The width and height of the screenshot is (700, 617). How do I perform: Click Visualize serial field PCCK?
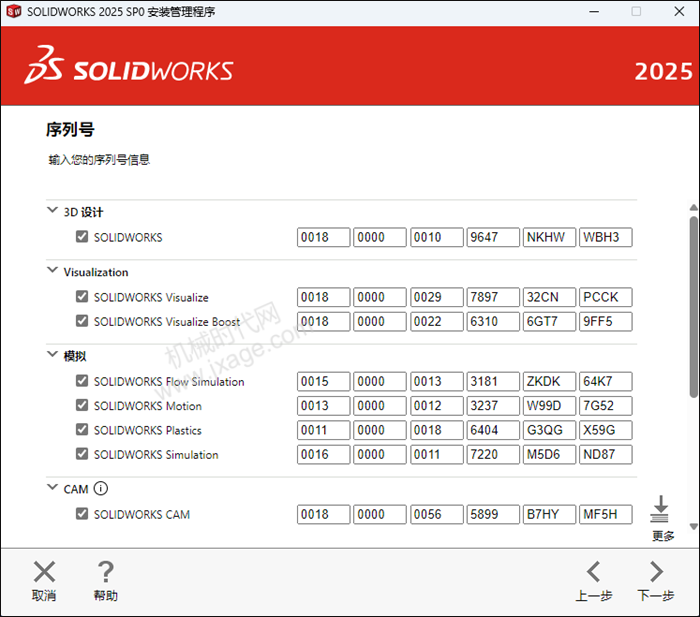[x=606, y=297]
